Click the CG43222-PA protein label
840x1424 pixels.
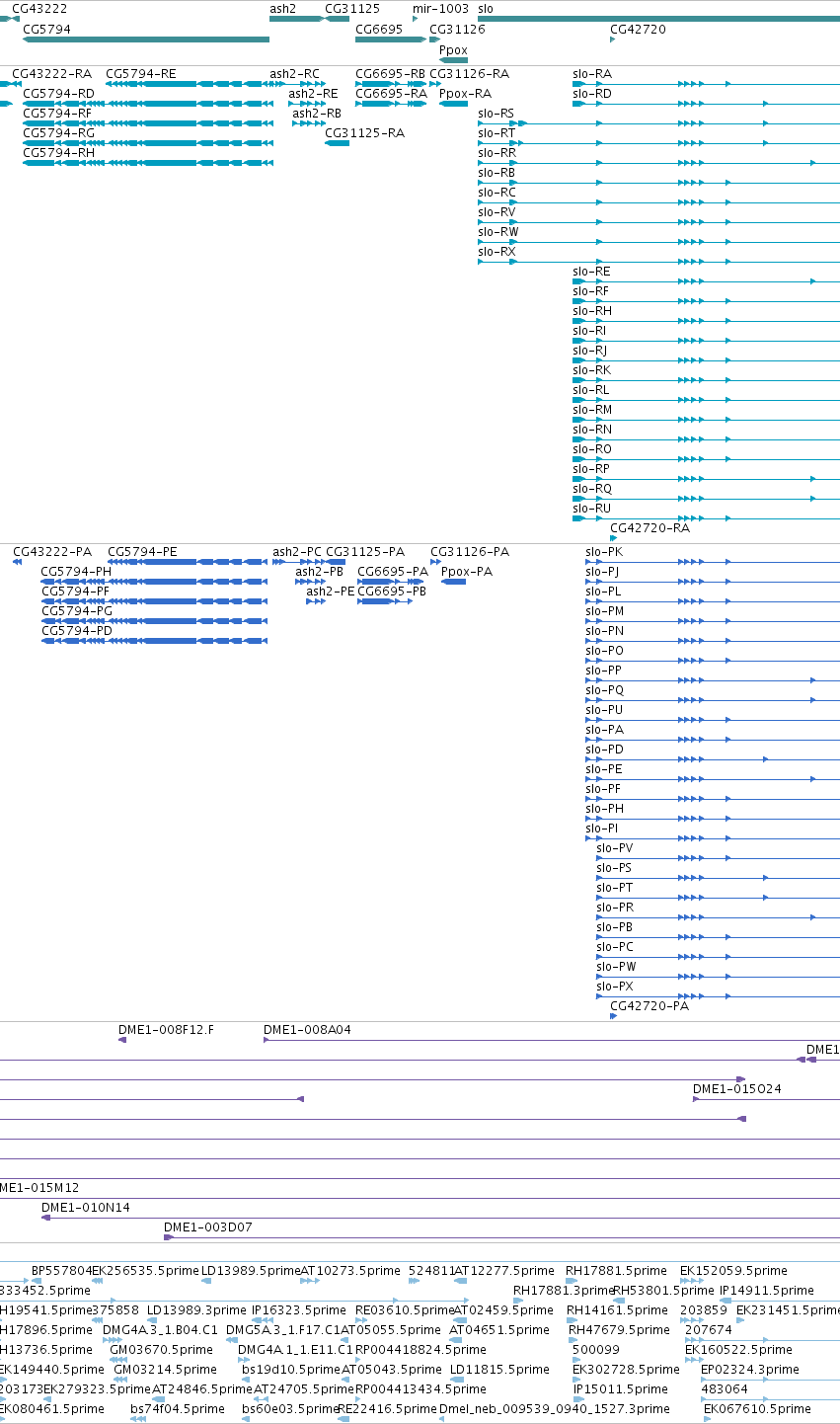(x=51, y=552)
